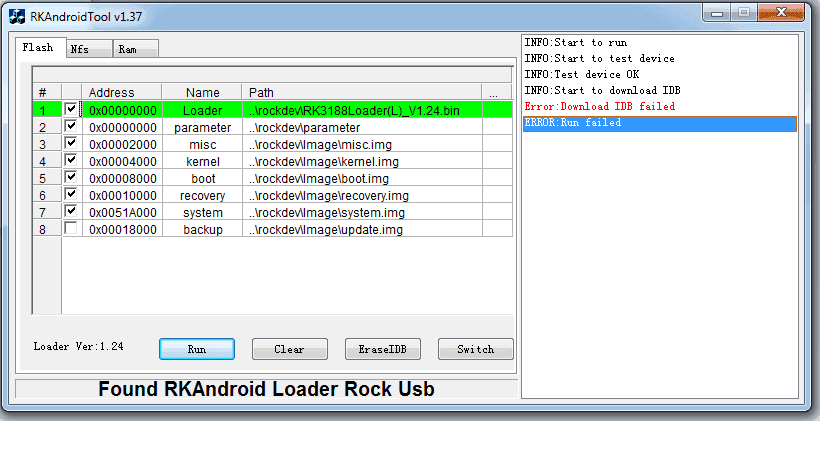The image size is (820, 462).
Task: Click the kernel name cell
Action: coord(202,162)
